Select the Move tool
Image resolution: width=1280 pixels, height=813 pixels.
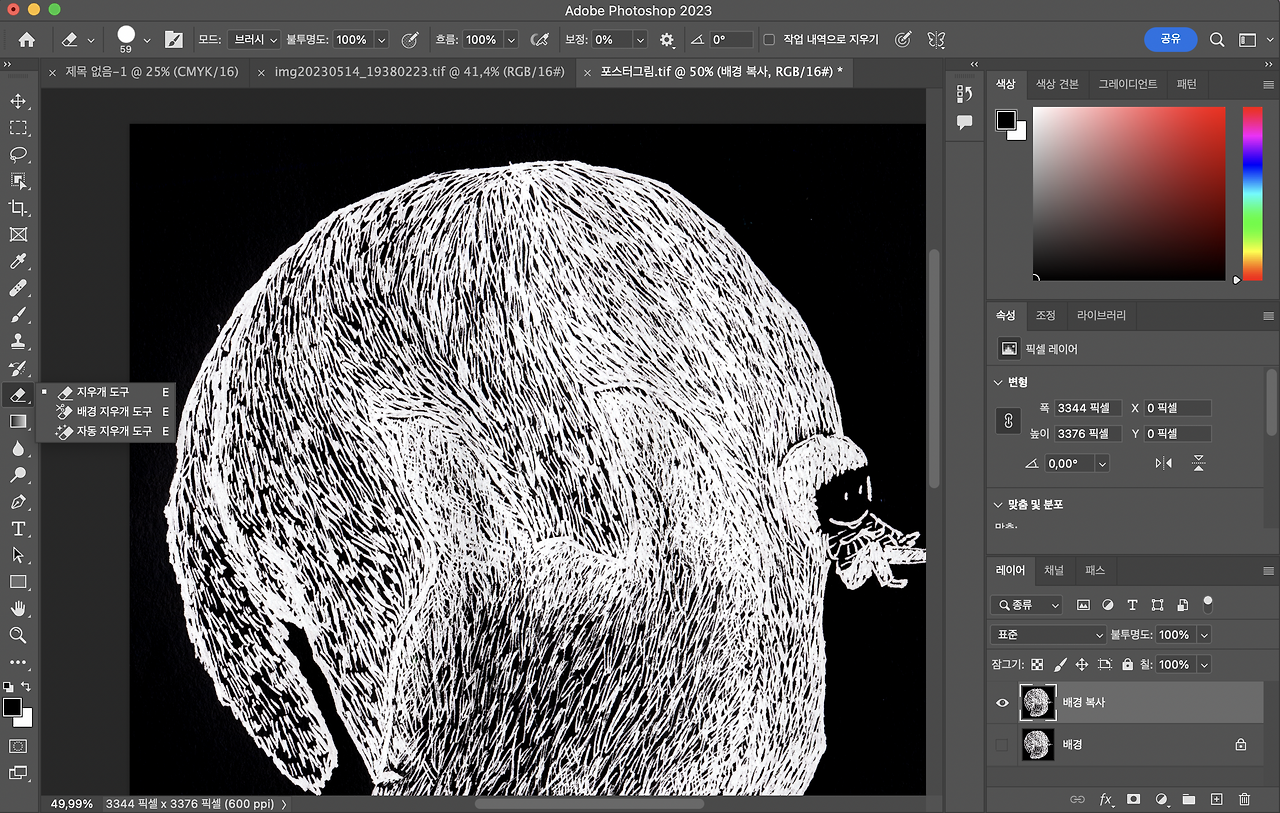pyautogui.click(x=18, y=101)
